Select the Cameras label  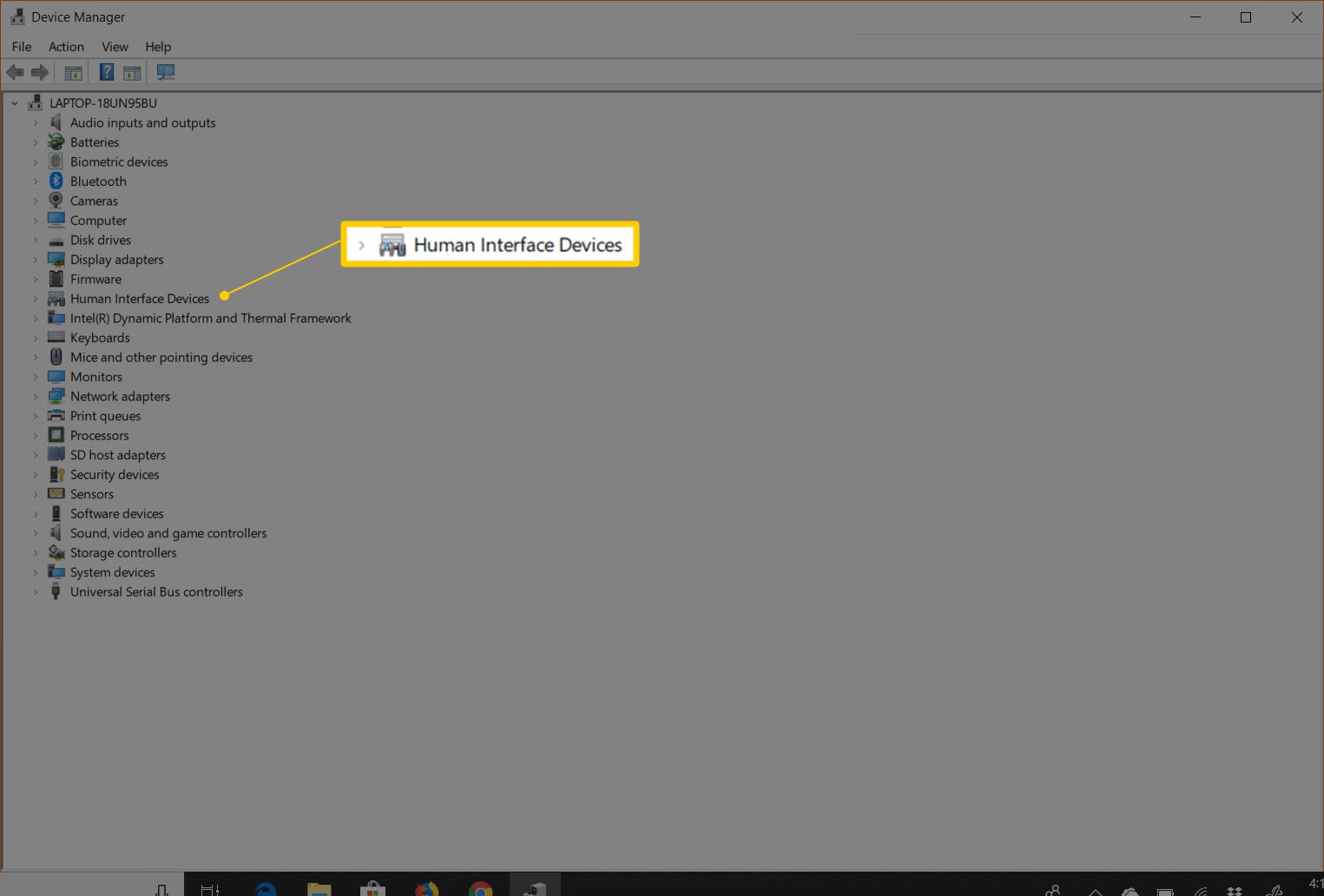pos(94,201)
